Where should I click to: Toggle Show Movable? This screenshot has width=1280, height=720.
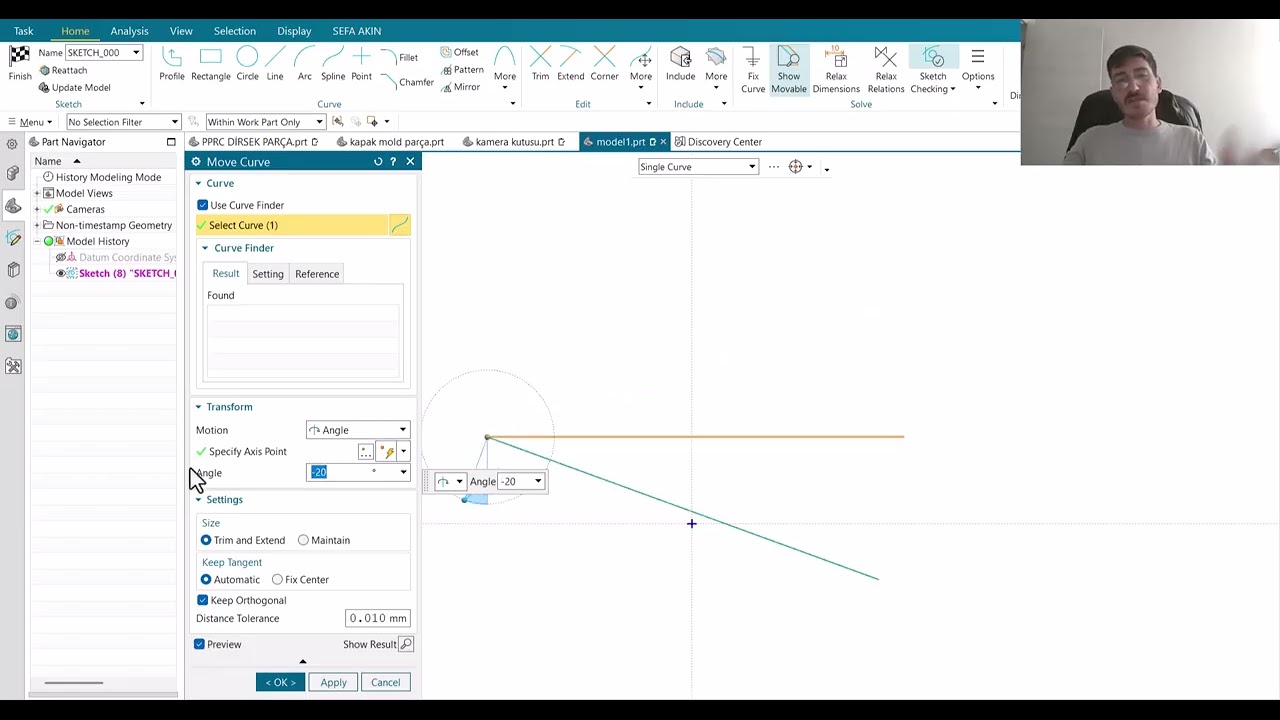point(788,70)
